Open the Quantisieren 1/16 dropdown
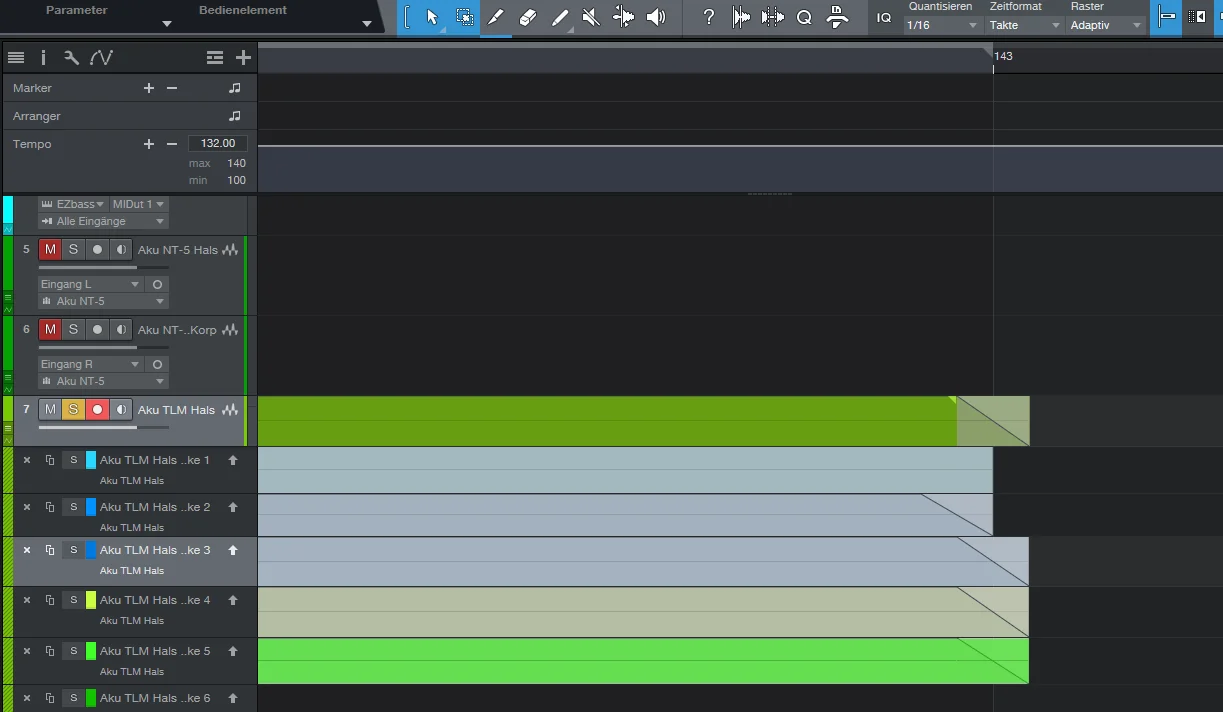Image resolution: width=1223 pixels, height=712 pixels. [942, 25]
